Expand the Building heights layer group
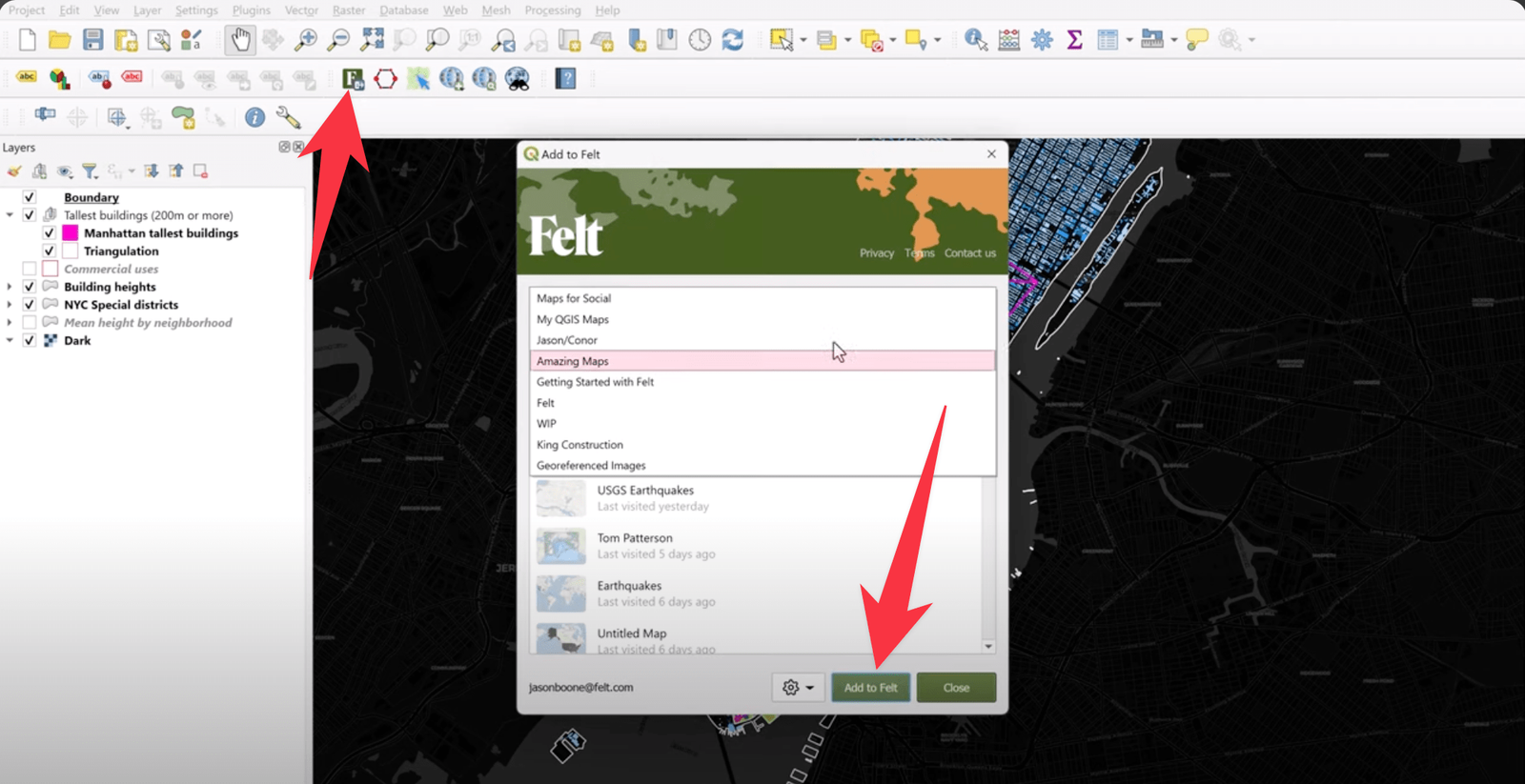The width and height of the screenshot is (1525, 784). point(10,287)
